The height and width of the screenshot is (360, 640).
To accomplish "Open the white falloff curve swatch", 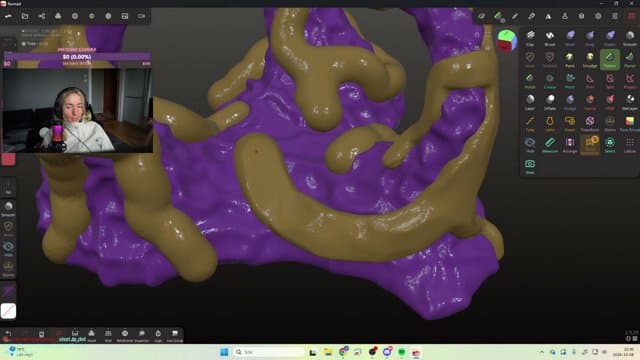I will pyautogui.click(x=8, y=311).
